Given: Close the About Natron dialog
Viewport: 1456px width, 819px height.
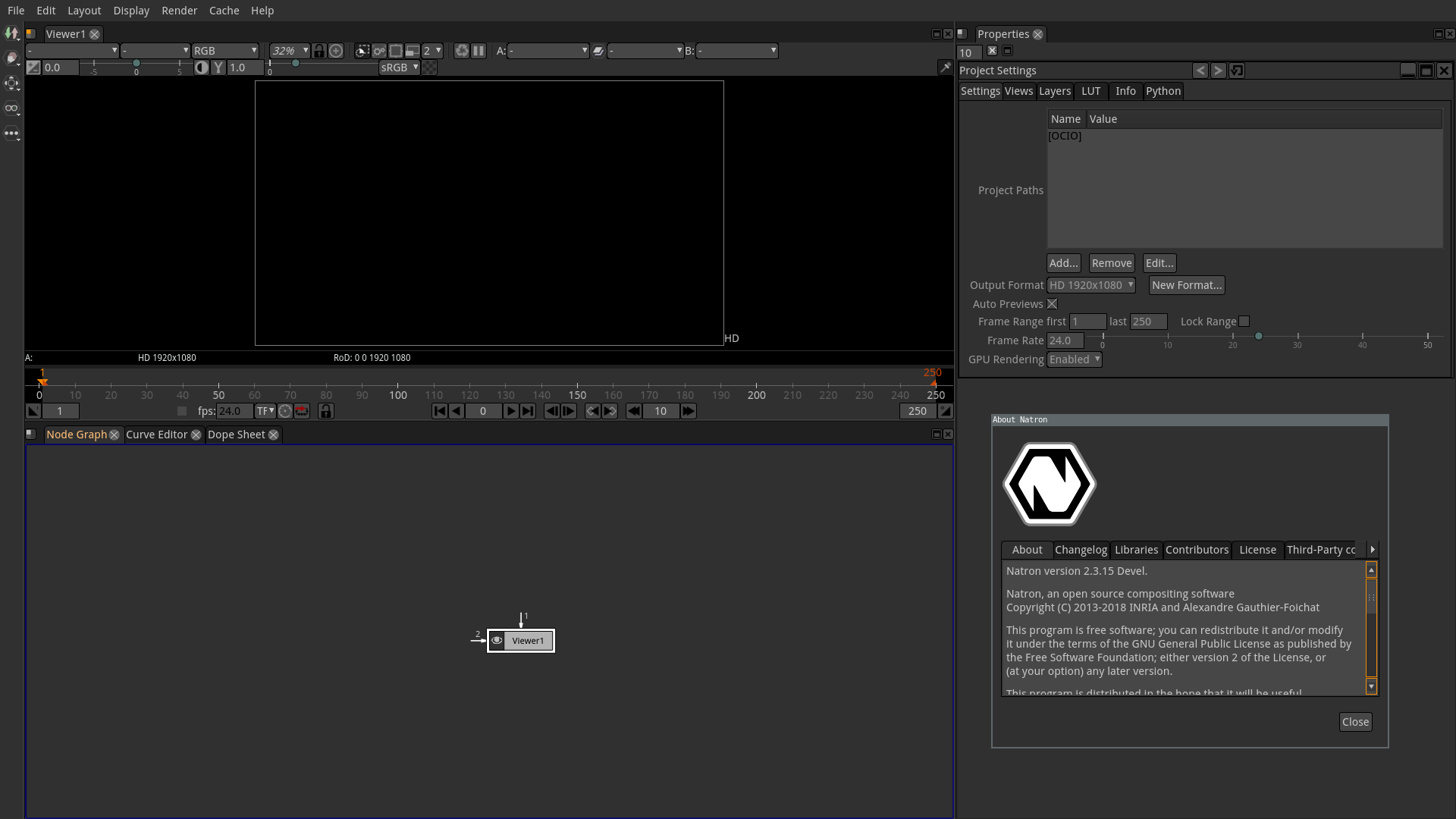Looking at the screenshot, I should pyautogui.click(x=1354, y=721).
